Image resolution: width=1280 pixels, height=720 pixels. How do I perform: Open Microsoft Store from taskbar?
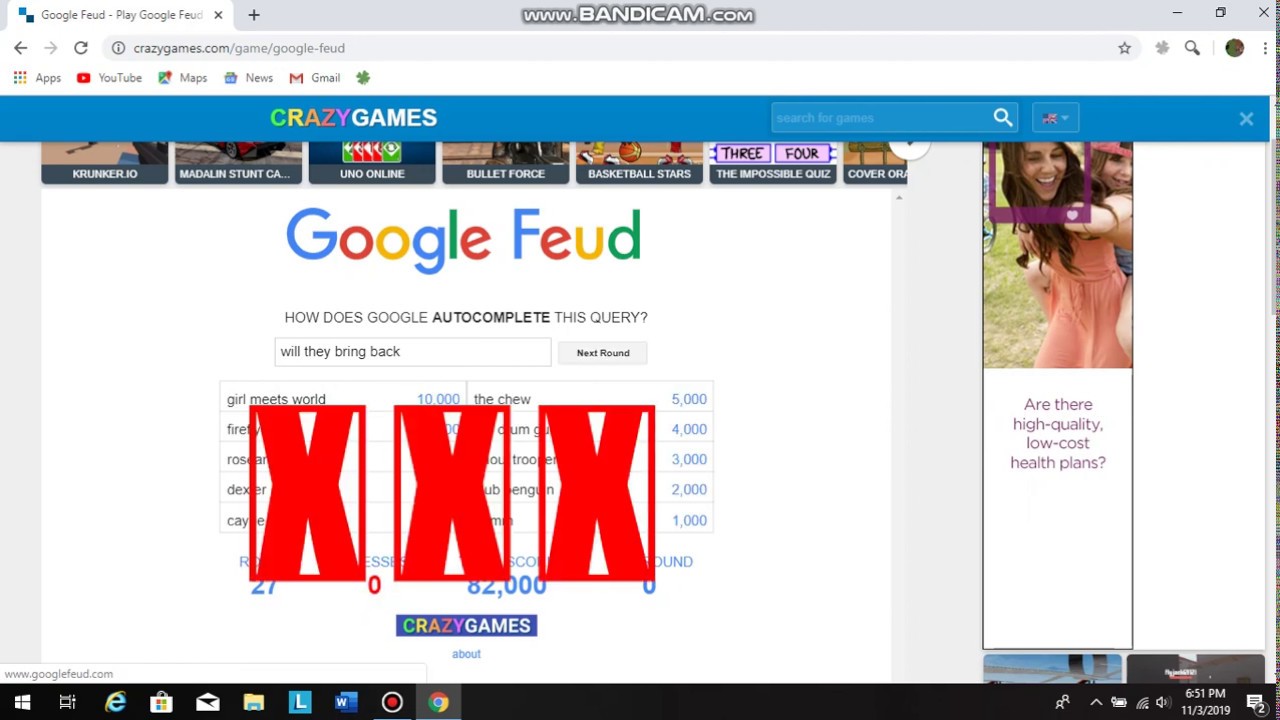[161, 702]
